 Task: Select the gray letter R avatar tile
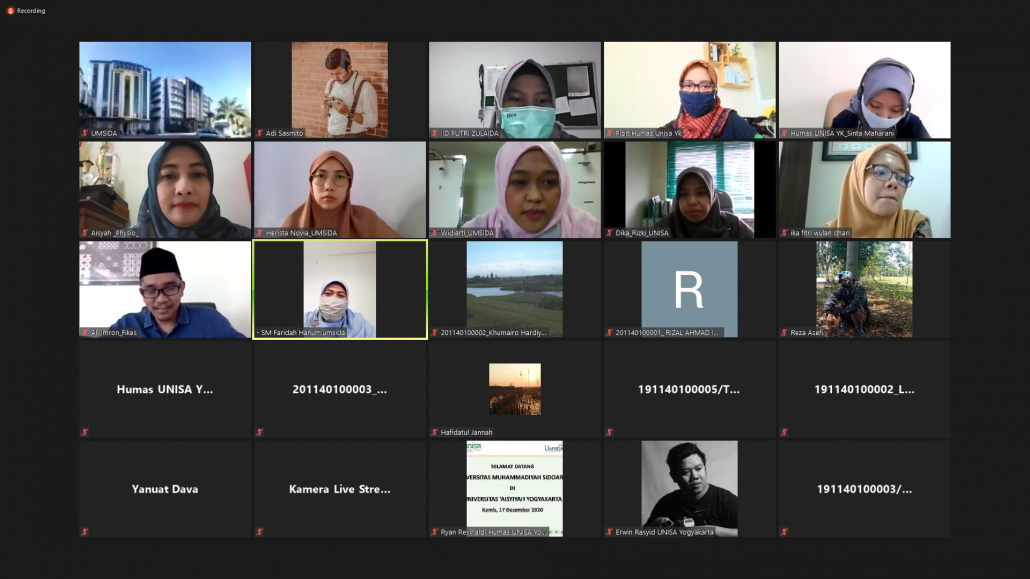pyautogui.click(x=689, y=289)
